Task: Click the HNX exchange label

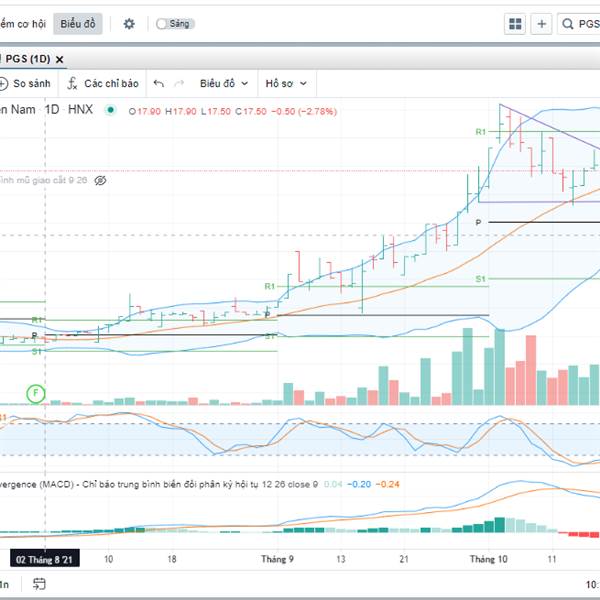Action: tap(80, 110)
